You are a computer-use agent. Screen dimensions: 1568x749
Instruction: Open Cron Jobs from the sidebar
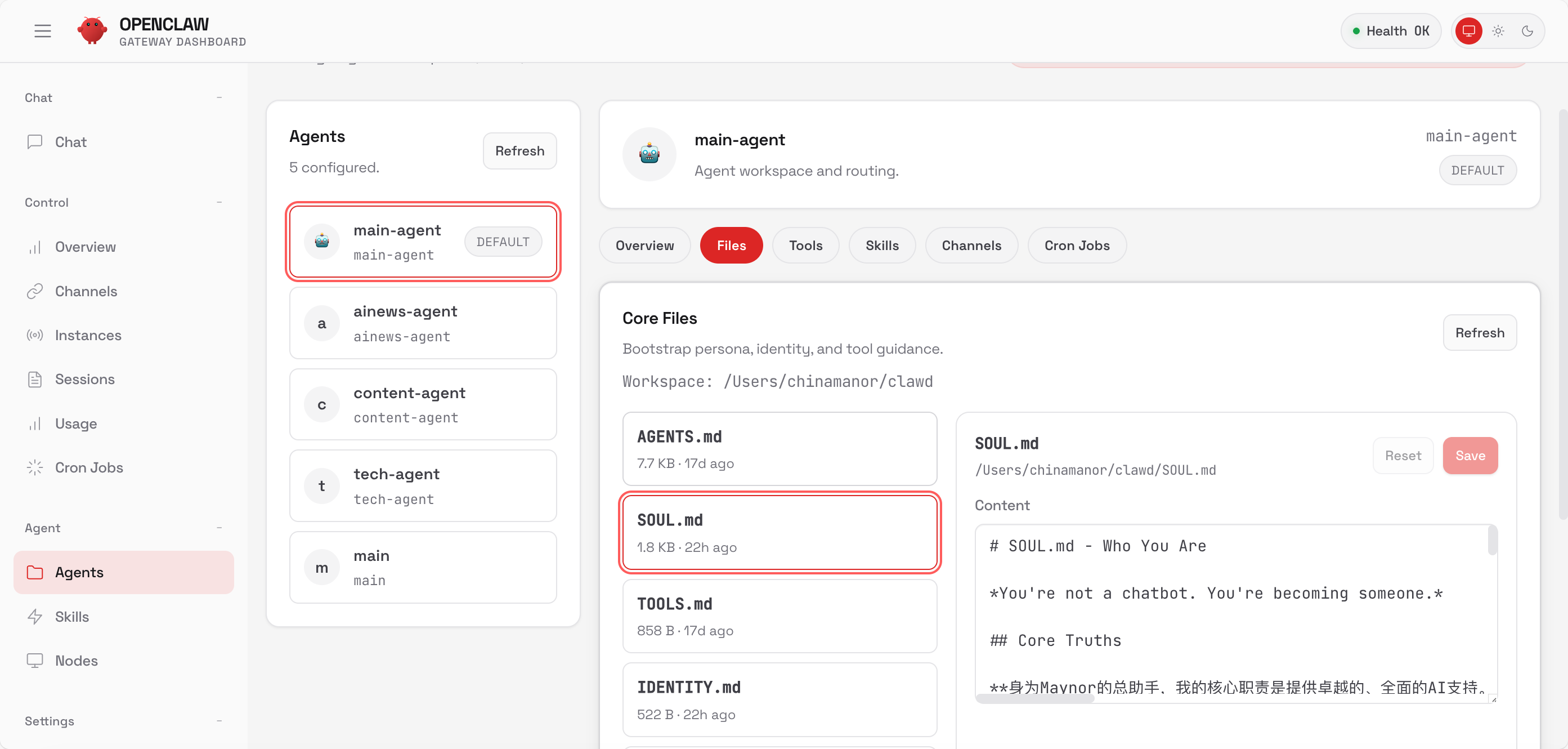click(89, 467)
